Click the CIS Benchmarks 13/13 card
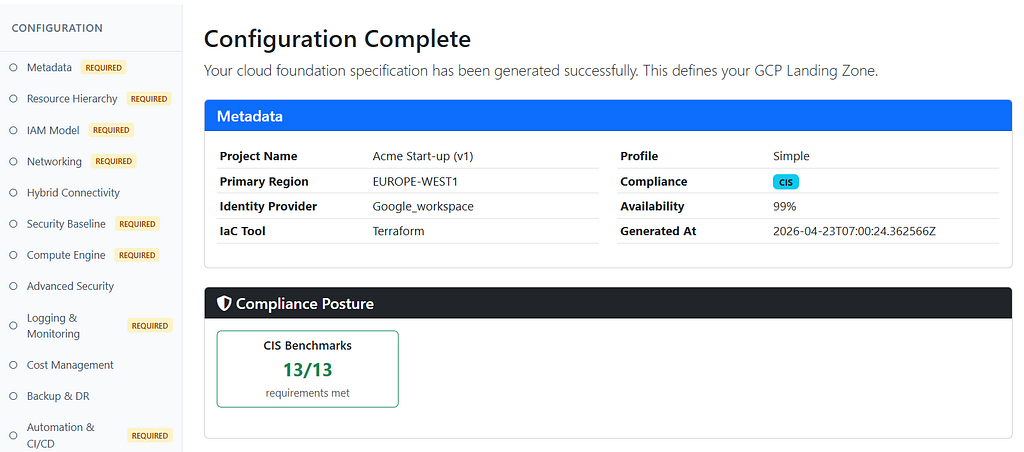 coord(308,369)
